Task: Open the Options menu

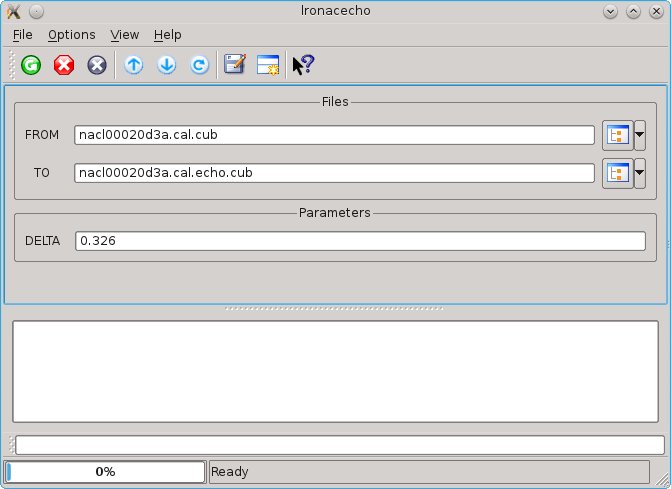Action: click(x=72, y=34)
